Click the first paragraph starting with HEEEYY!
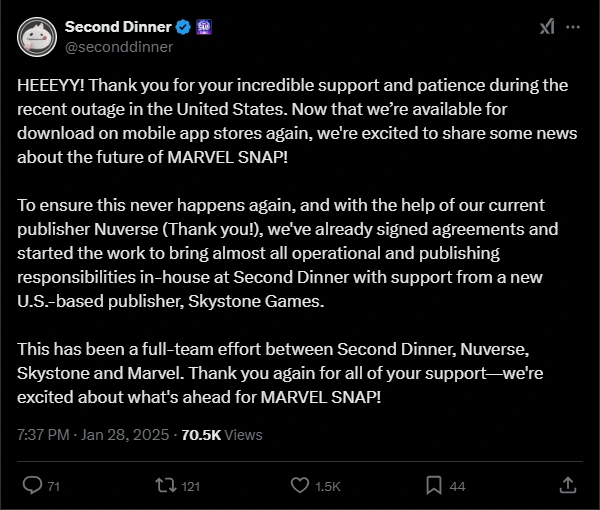The height and width of the screenshot is (510, 600). click(x=297, y=121)
